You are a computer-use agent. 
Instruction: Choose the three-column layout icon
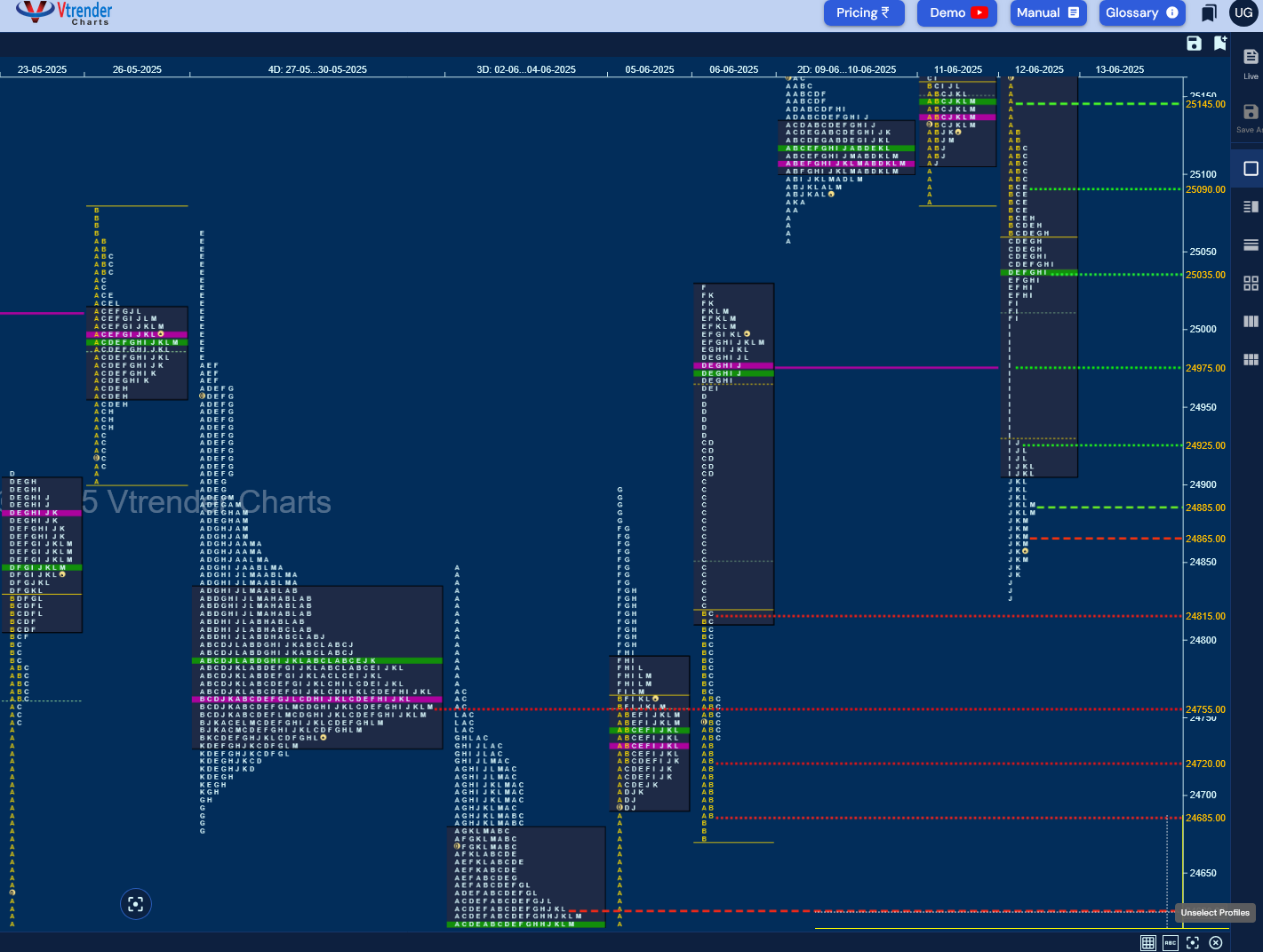coord(1251,321)
